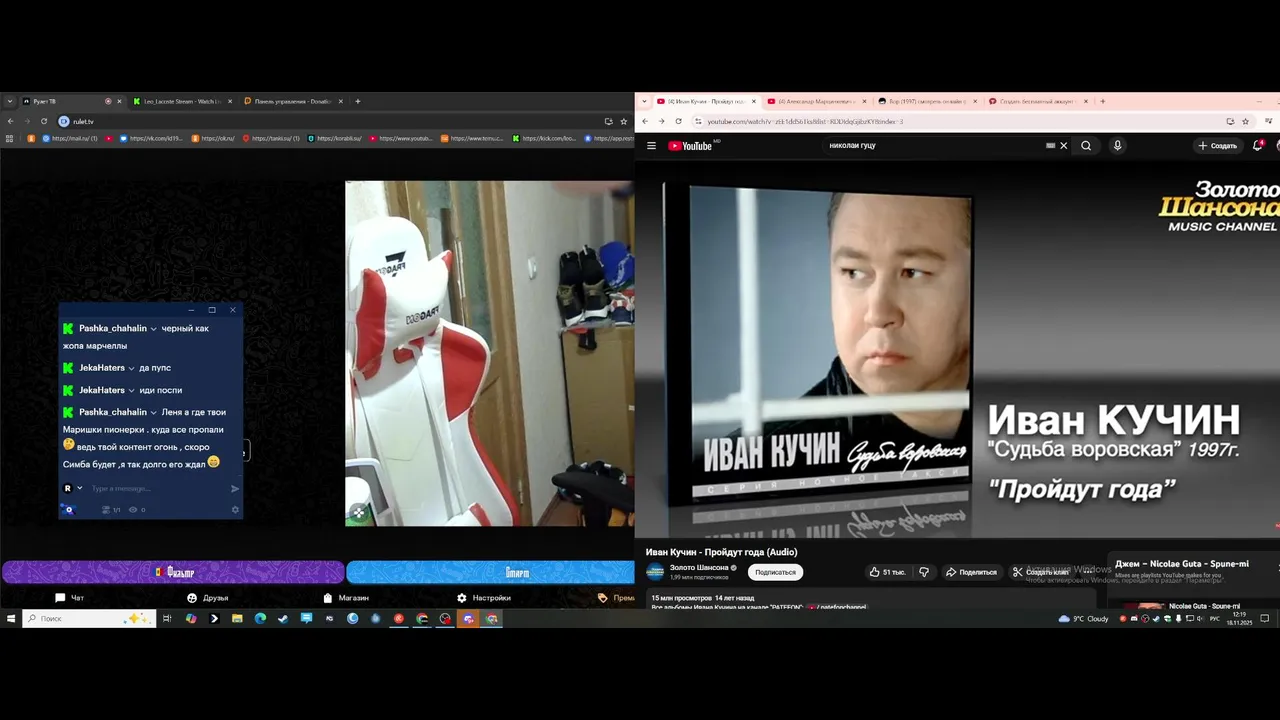Image resolution: width=1280 pixels, height=720 pixels.
Task: Click the Подписаться button
Action: coord(775,572)
